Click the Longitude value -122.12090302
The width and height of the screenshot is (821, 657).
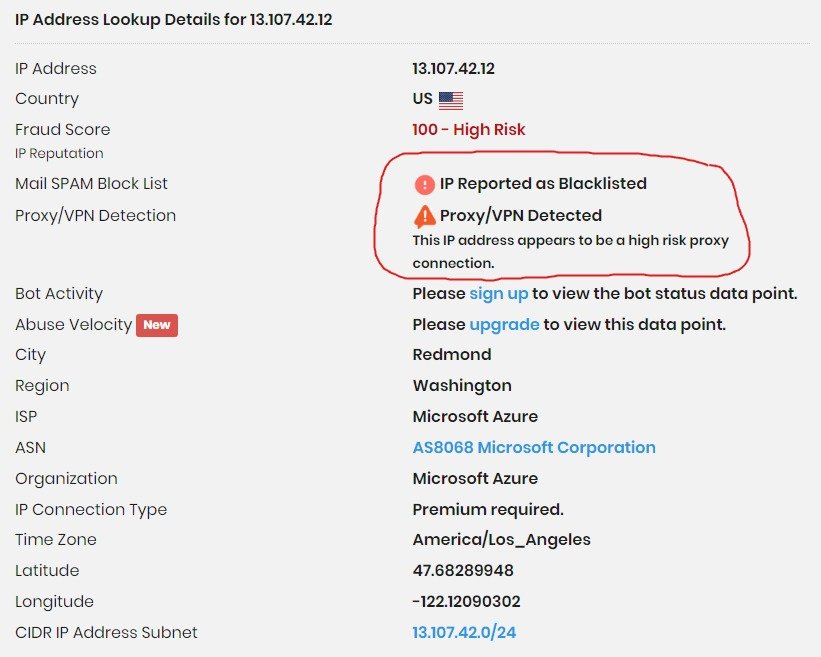pyautogui.click(x=466, y=602)
